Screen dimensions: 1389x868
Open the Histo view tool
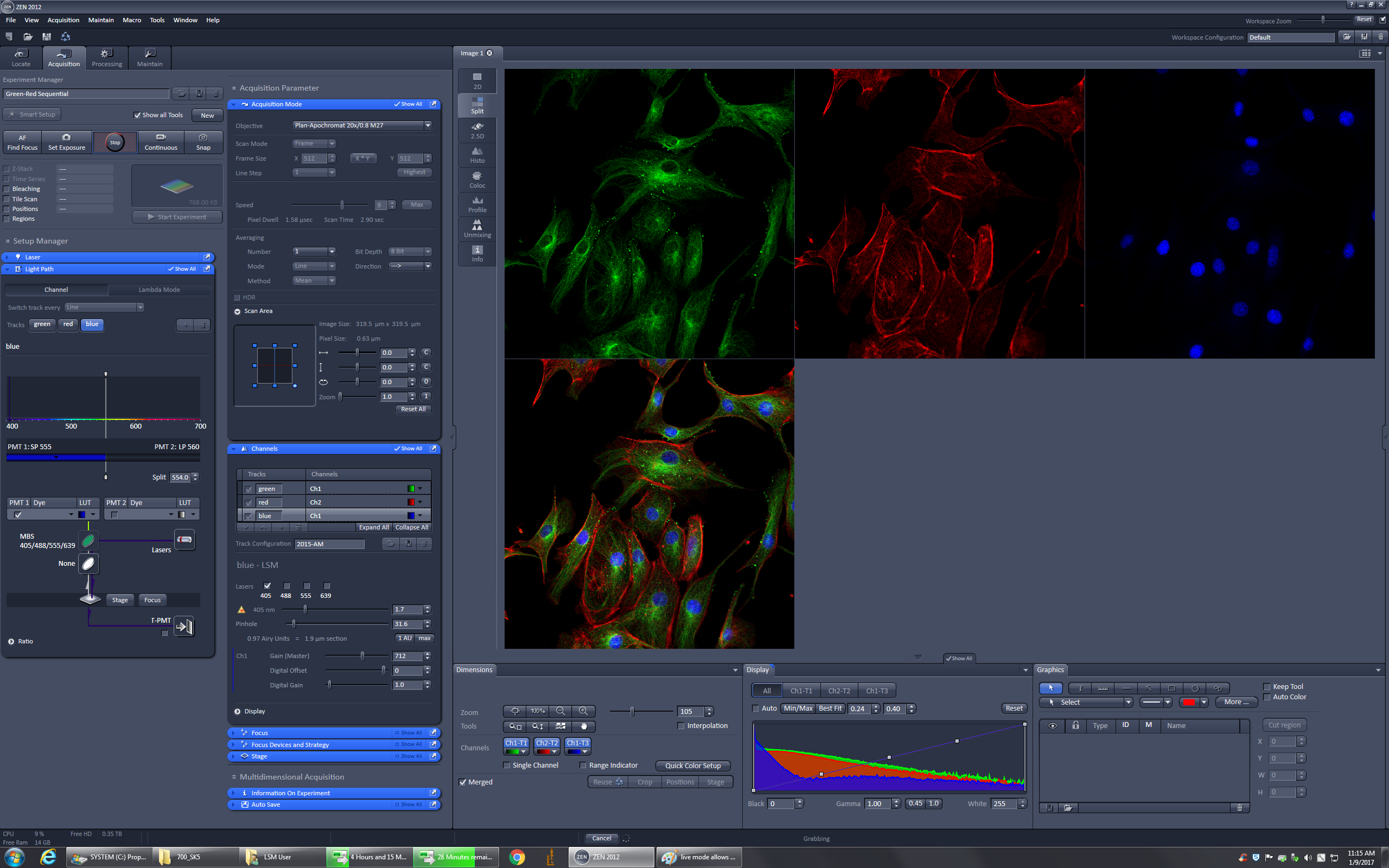pos(477,155)
